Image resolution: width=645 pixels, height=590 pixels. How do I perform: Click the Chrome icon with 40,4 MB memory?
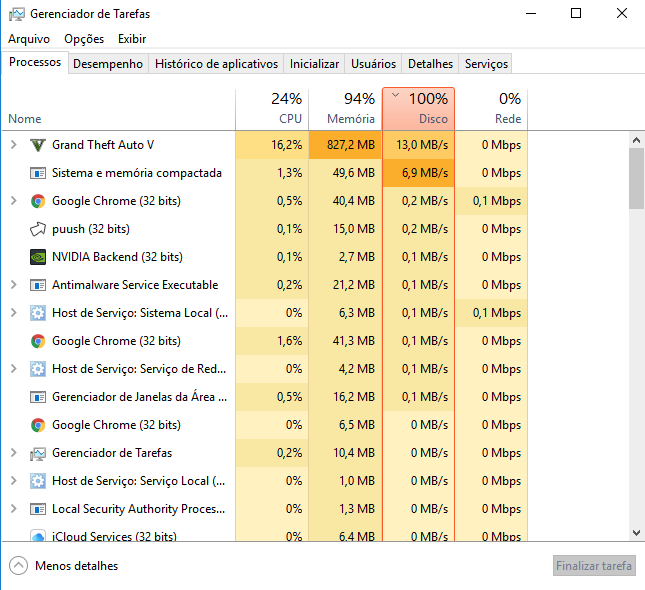click(38, 201)
